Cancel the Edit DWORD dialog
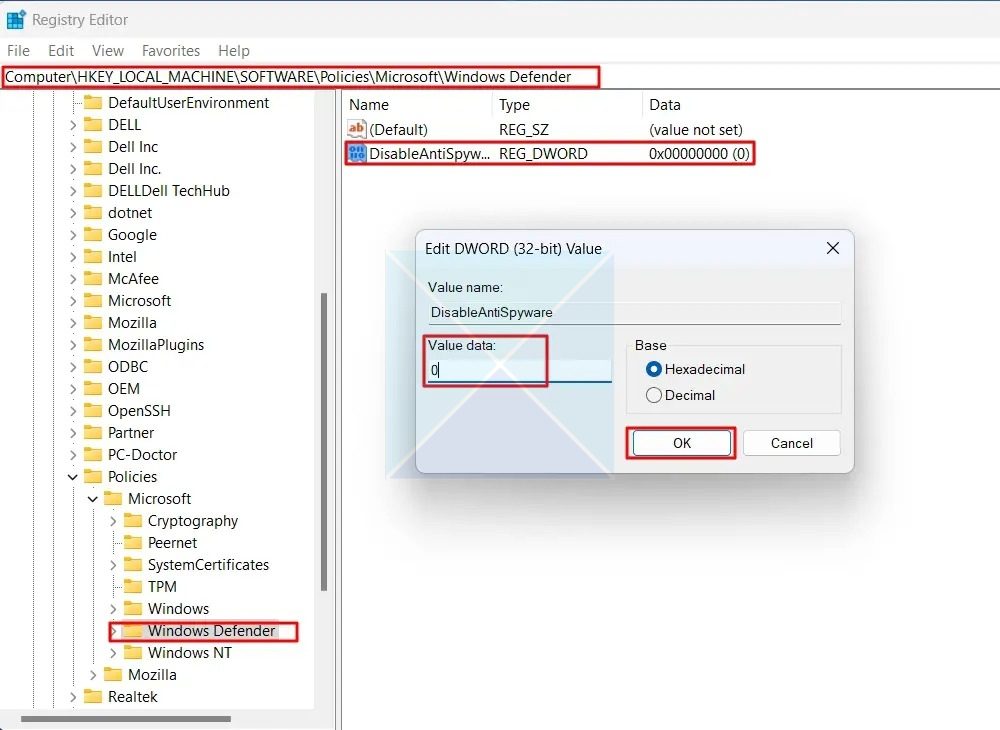1000x730 pixels. [x=790, y=442]
